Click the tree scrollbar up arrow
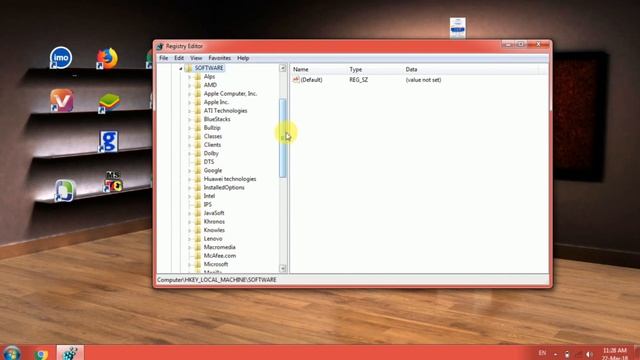 click(x=282, y=68)
